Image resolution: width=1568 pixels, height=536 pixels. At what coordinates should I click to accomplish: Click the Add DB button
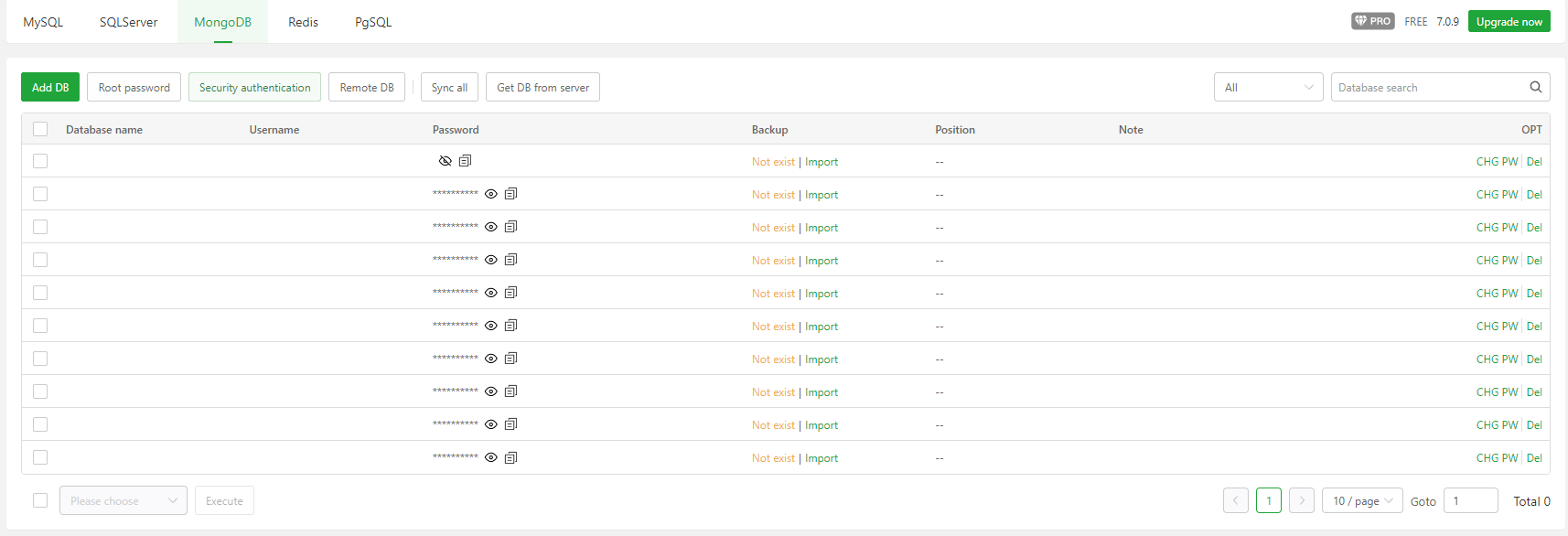50,87
